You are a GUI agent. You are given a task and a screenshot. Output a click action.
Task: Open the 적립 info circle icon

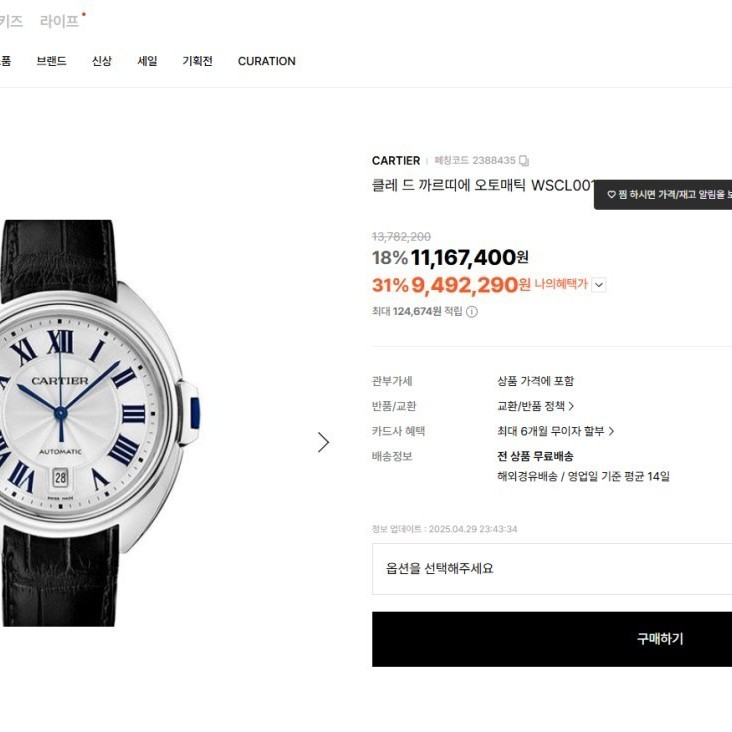pos(472,311)
